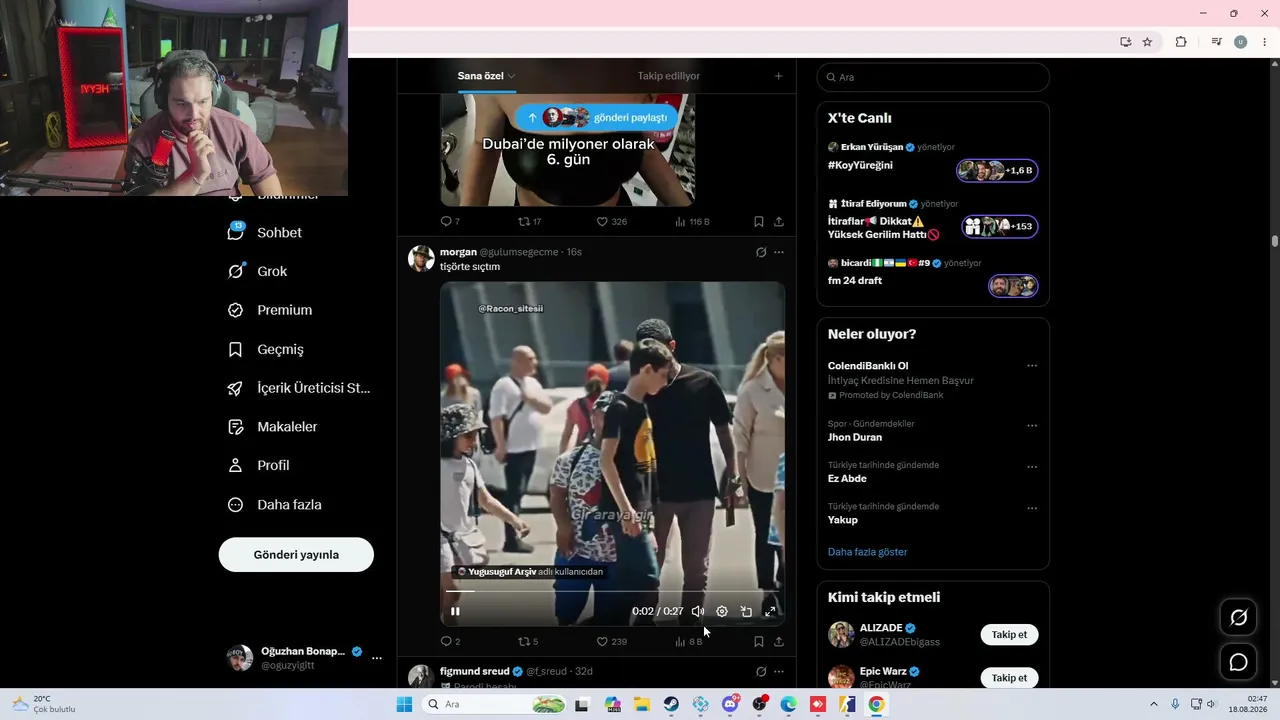Like morgan's post with 239 likes
This screenshot has height=720, width=1280.
[611, 641]
